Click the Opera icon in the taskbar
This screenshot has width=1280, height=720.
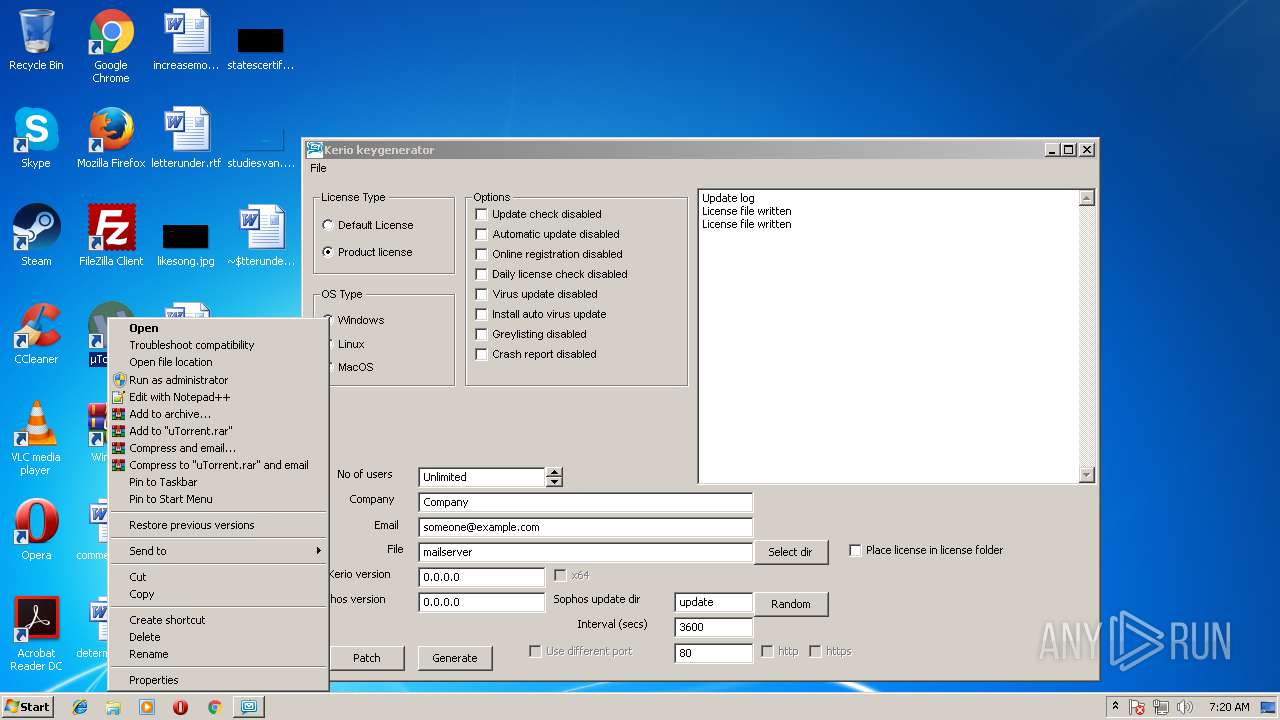(181, 707)
